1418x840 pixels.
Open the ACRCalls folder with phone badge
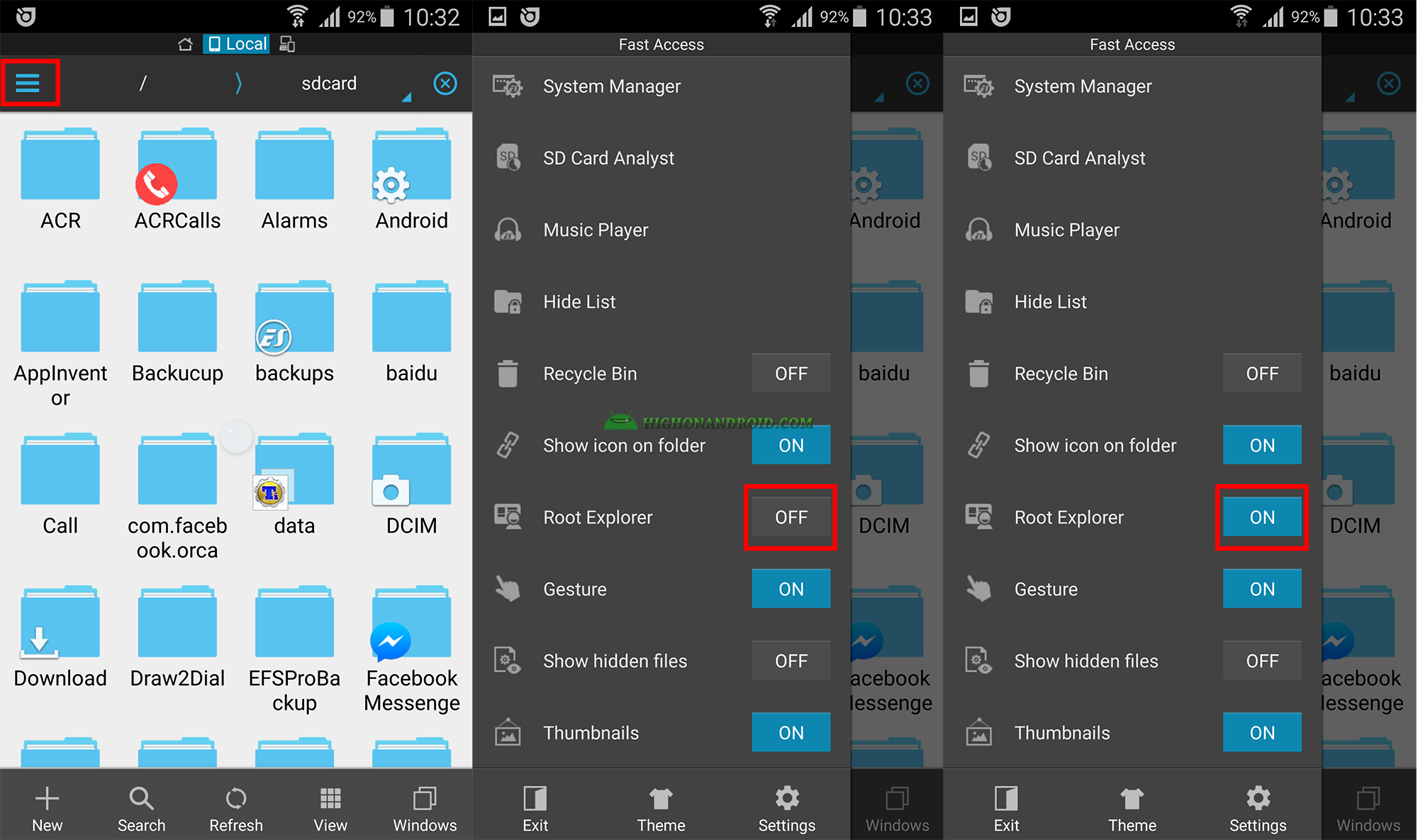coord(177,180)
